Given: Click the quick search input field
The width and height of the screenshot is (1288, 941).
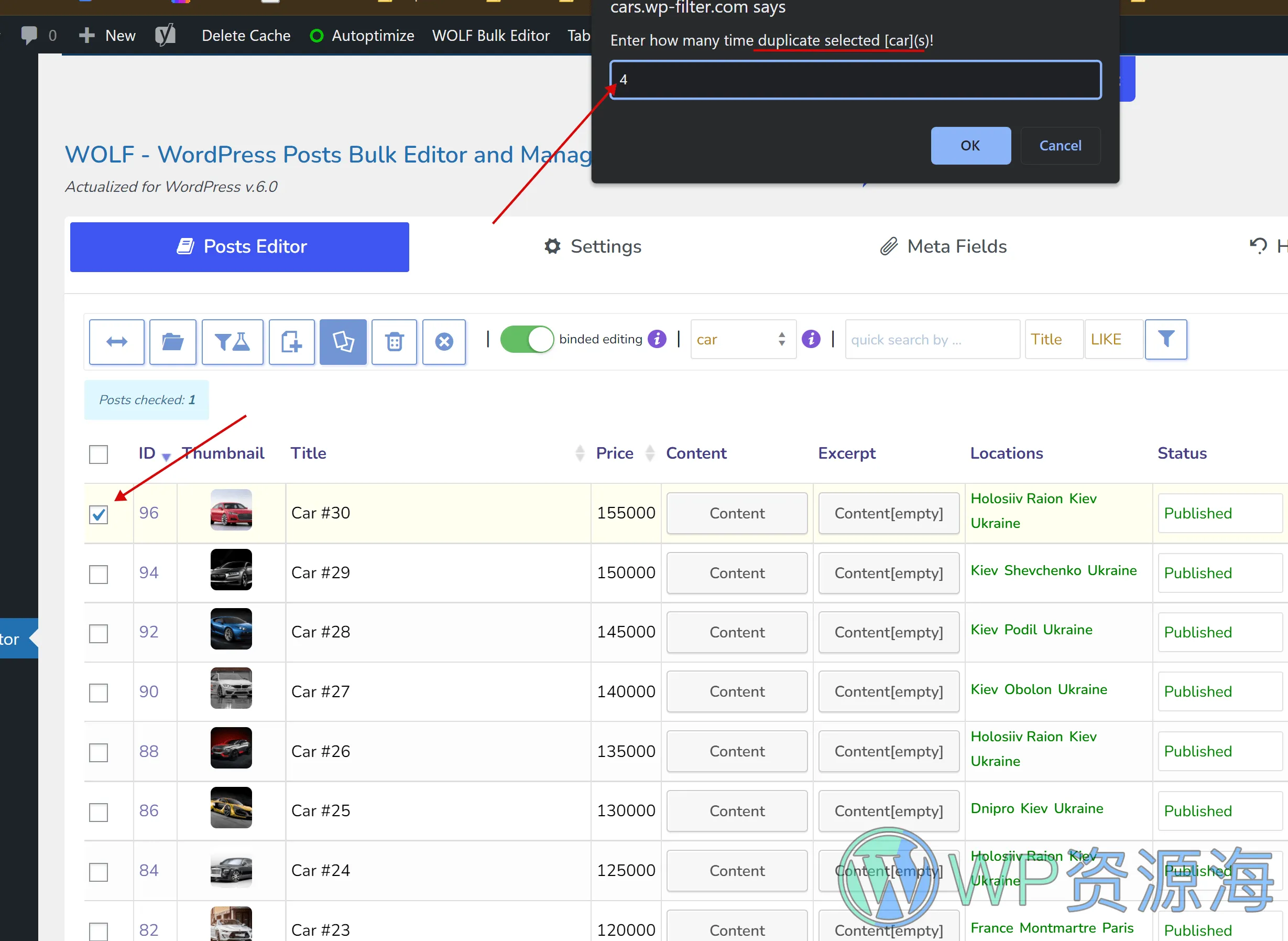Looking at the screenshot, I should 932,340.
